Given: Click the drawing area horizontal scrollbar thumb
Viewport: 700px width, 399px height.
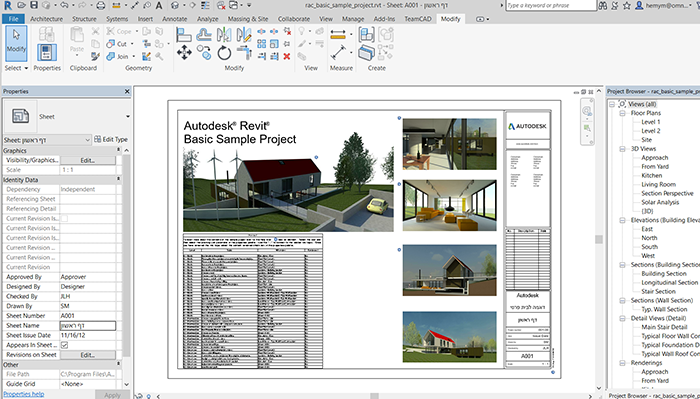Looking at the screenshot, I should (x=375, y=396).
